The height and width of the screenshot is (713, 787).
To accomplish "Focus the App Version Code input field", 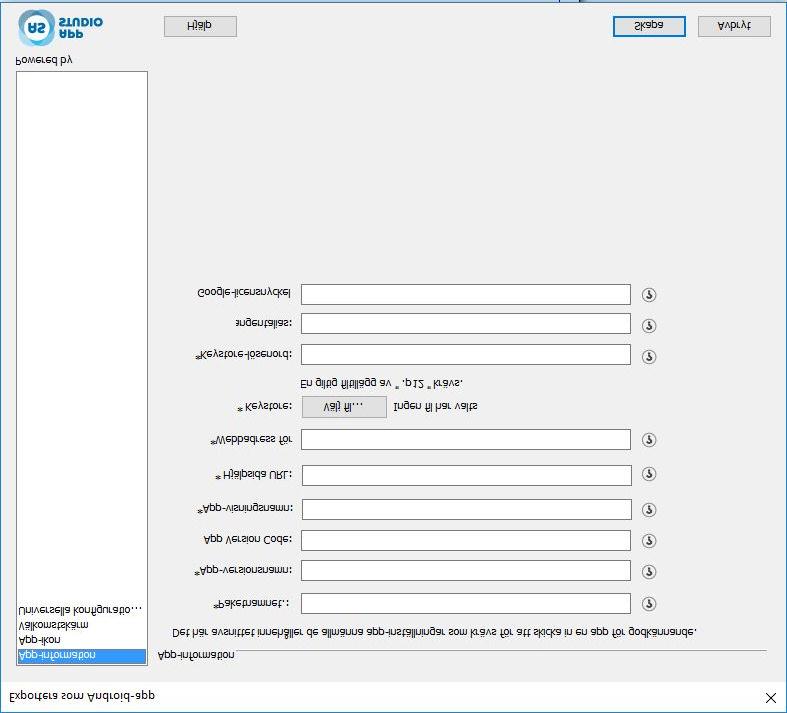I will [466, 541].
